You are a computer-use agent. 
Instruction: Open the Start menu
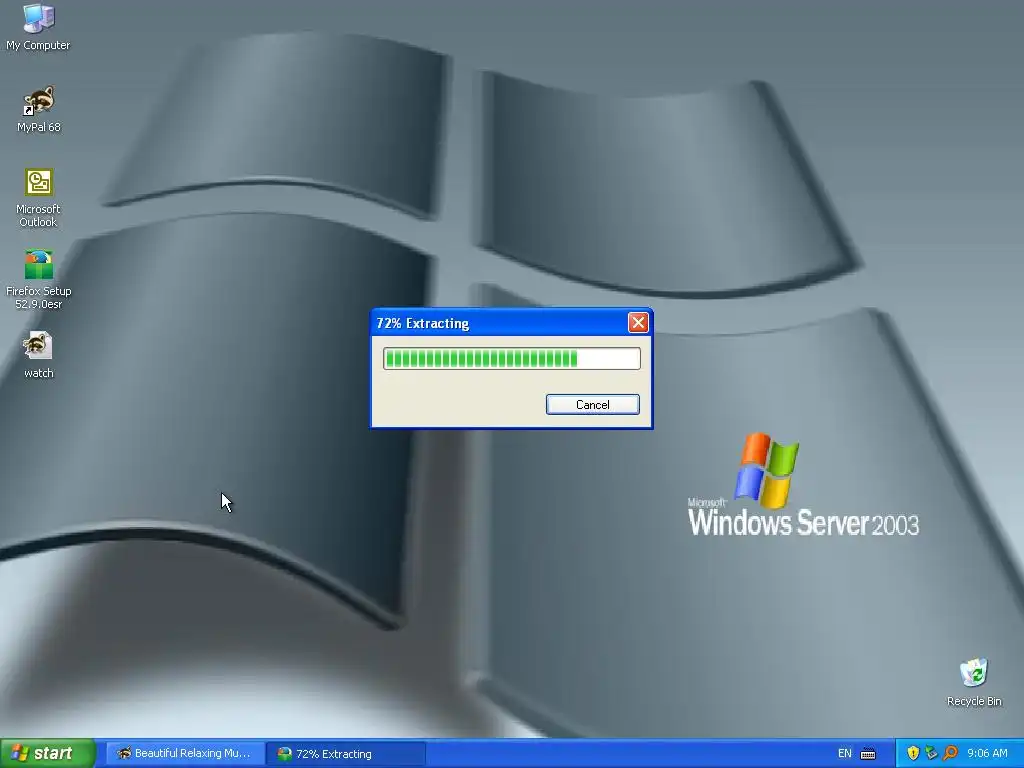[x=48, y=753]
